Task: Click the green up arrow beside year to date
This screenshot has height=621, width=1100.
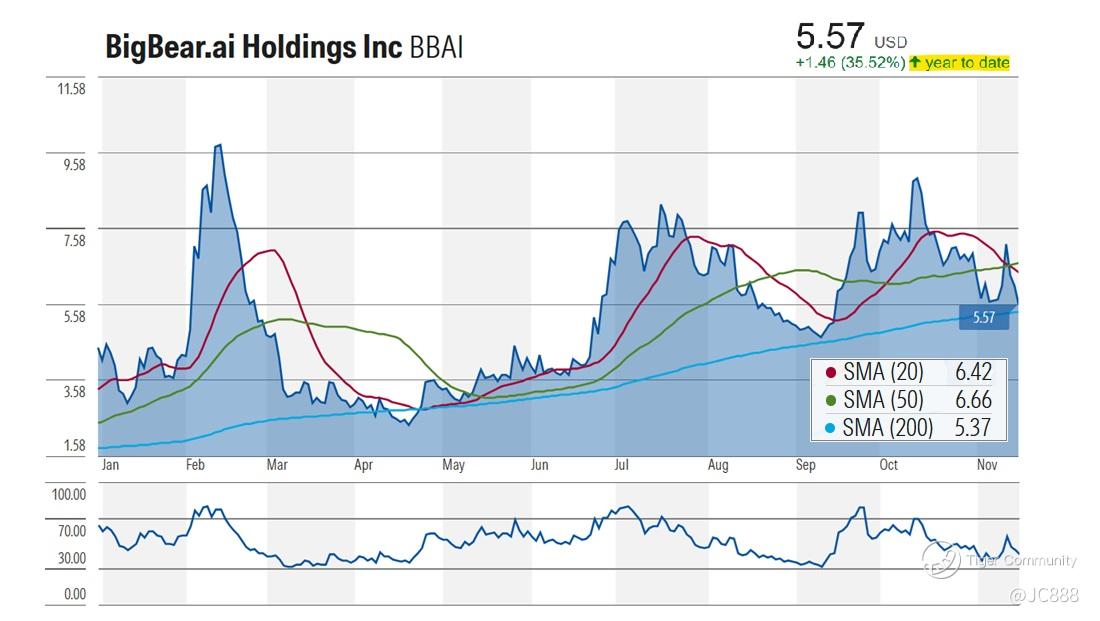Action: (915, 62)
